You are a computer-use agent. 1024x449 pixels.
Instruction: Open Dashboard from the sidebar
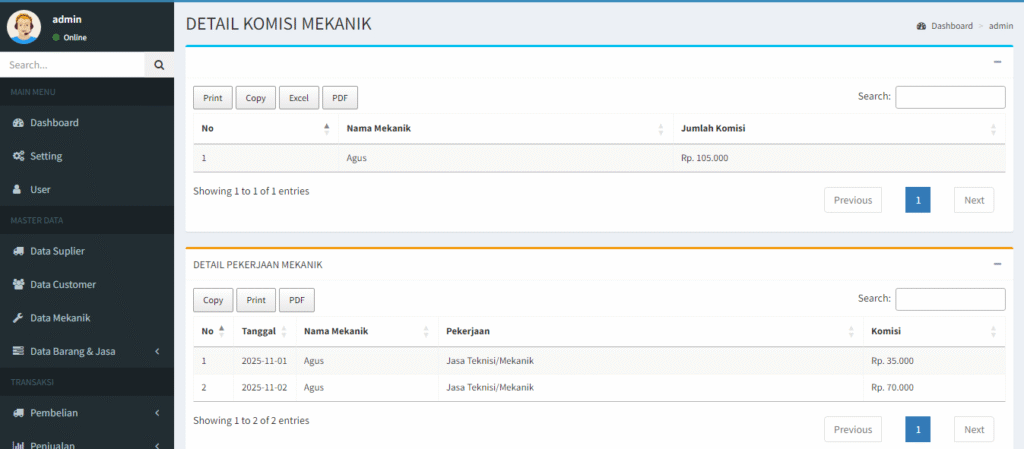(x=54, y=123)
